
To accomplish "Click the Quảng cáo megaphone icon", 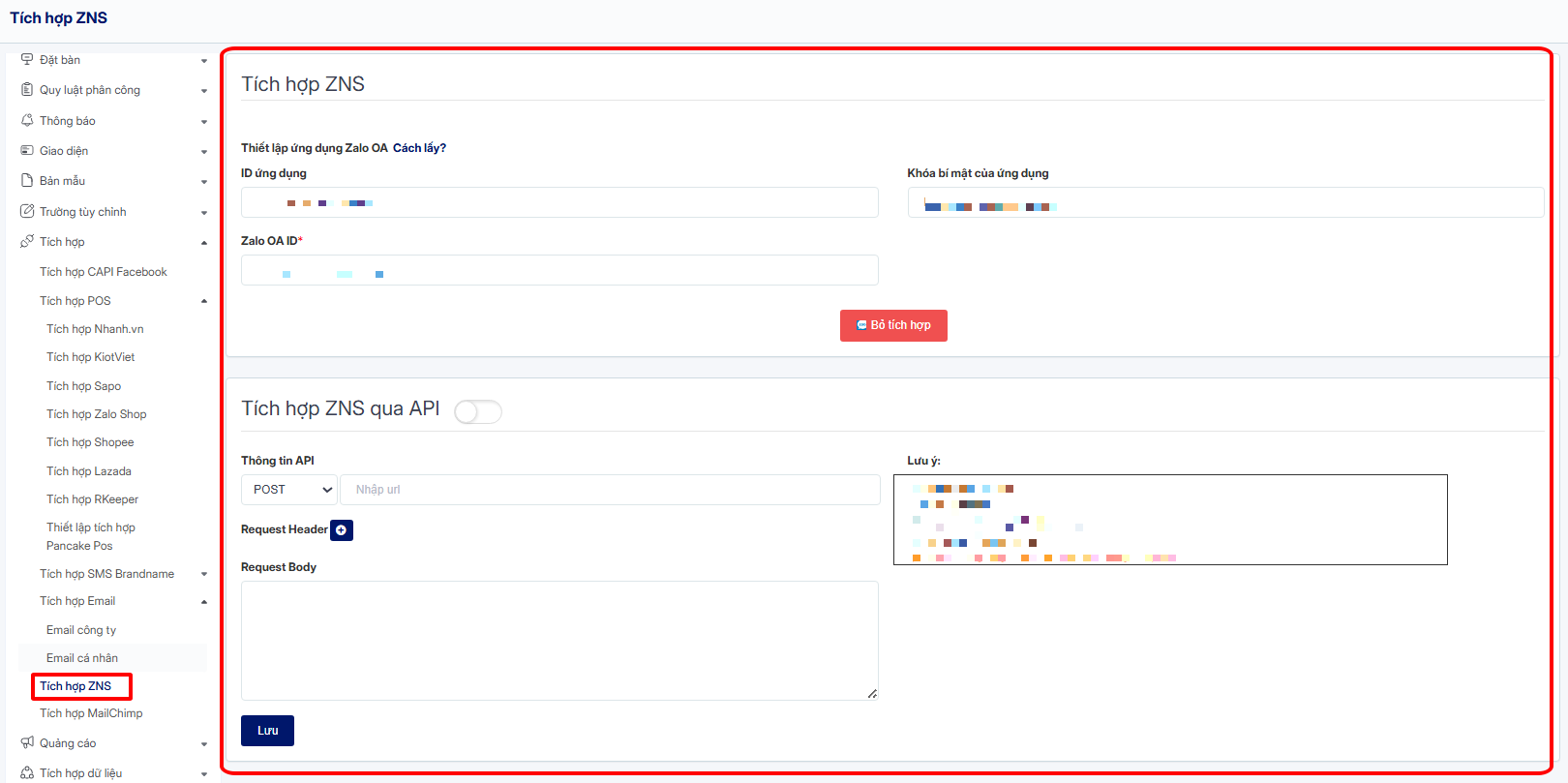I will tap(27, 743).
